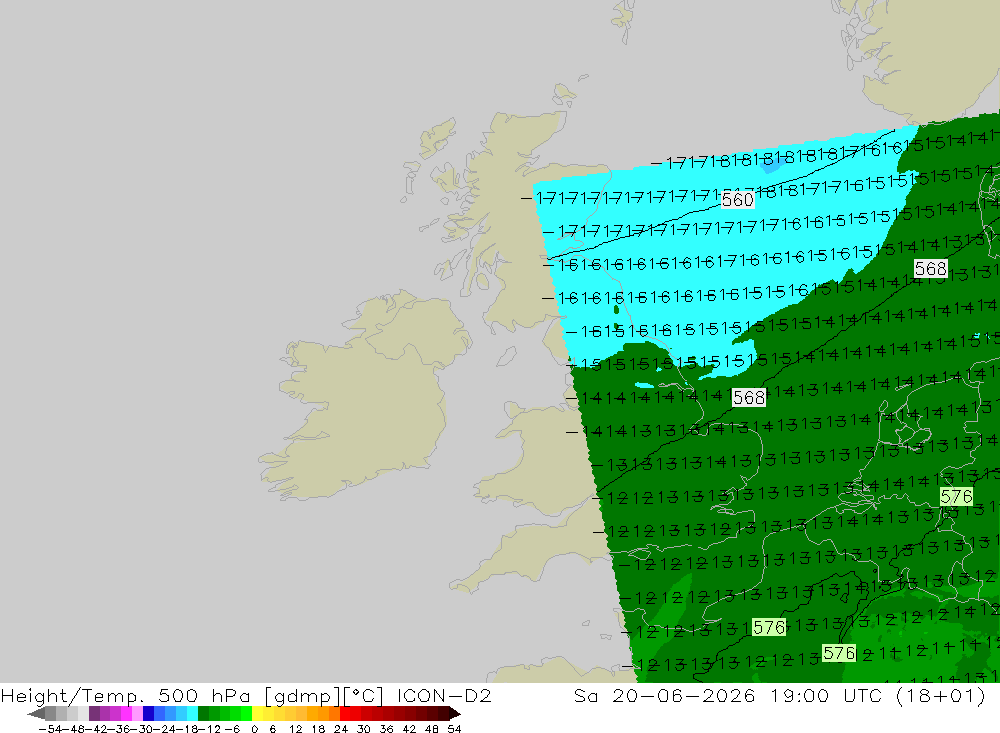Viewport: 1000px width, 733px height.
Task: Click the upper-right 568 contour label
Action: coord(930,269)
